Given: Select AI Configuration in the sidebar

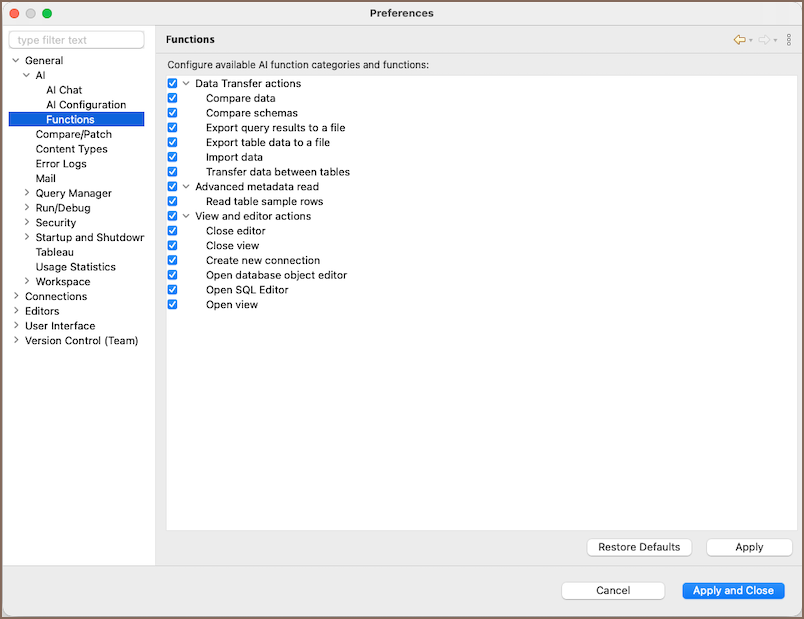Looking at the screenshot, I should tap(86, 105).
